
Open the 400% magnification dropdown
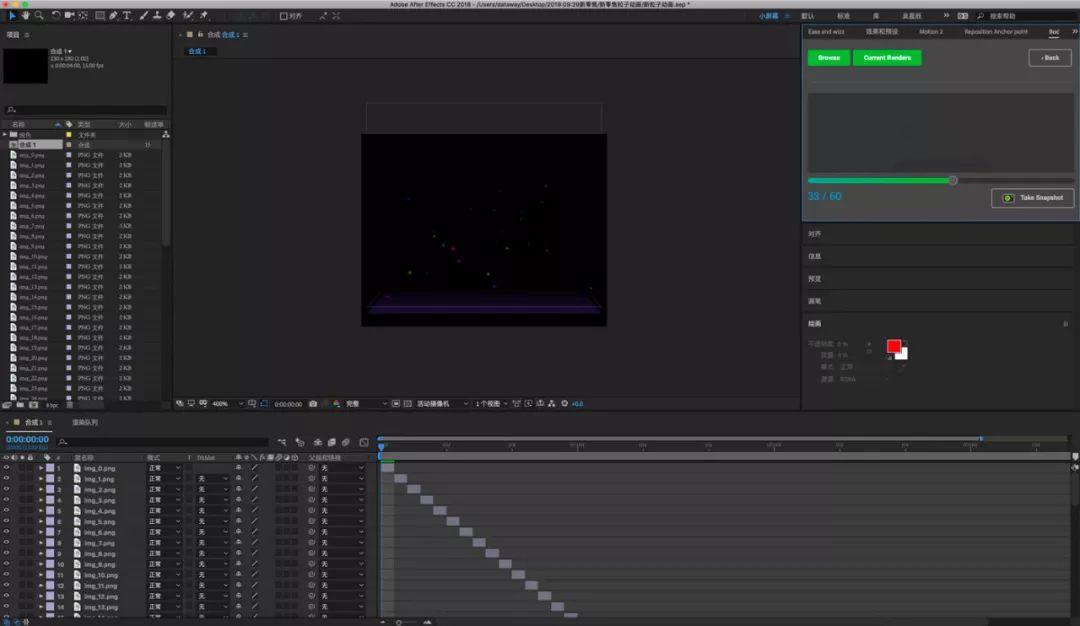click(224, 404)
